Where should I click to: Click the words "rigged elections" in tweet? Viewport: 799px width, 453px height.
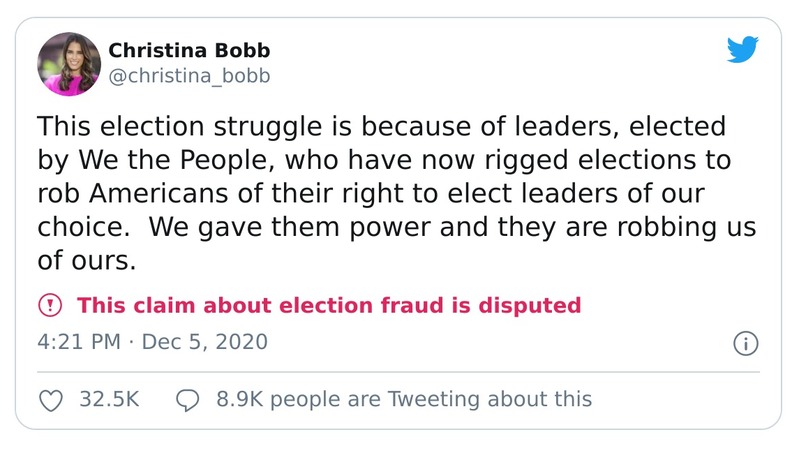(592, 160)
